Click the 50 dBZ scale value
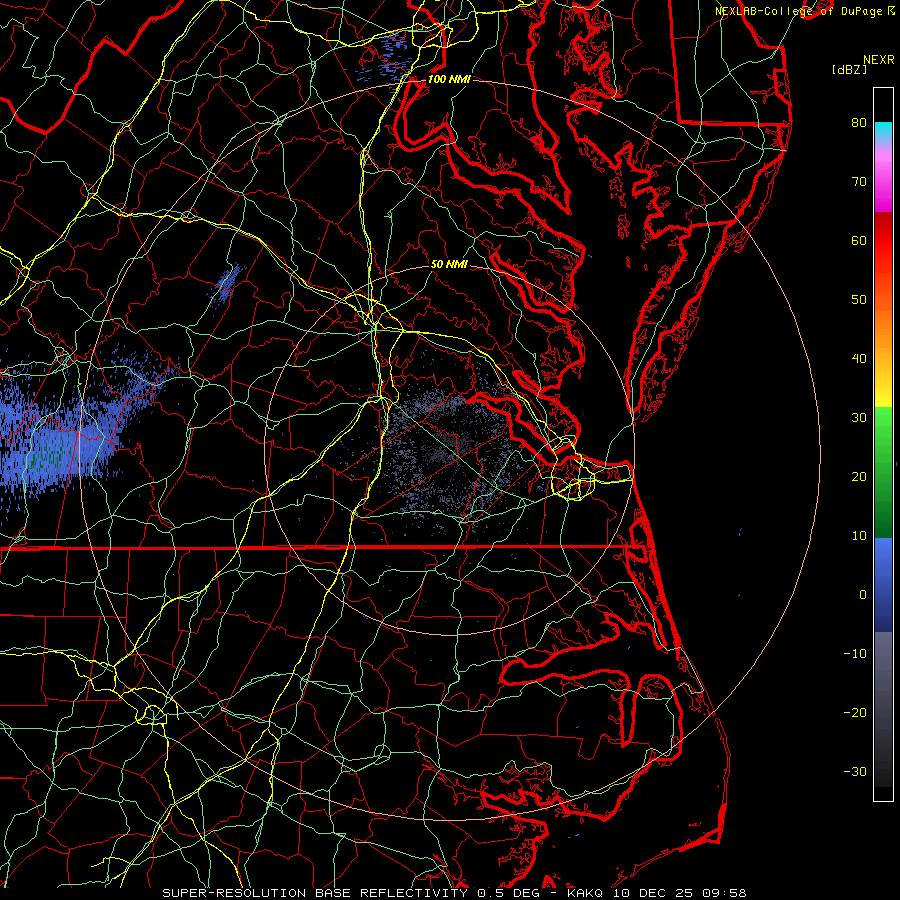The image size is (900, 900). (859, 300)
